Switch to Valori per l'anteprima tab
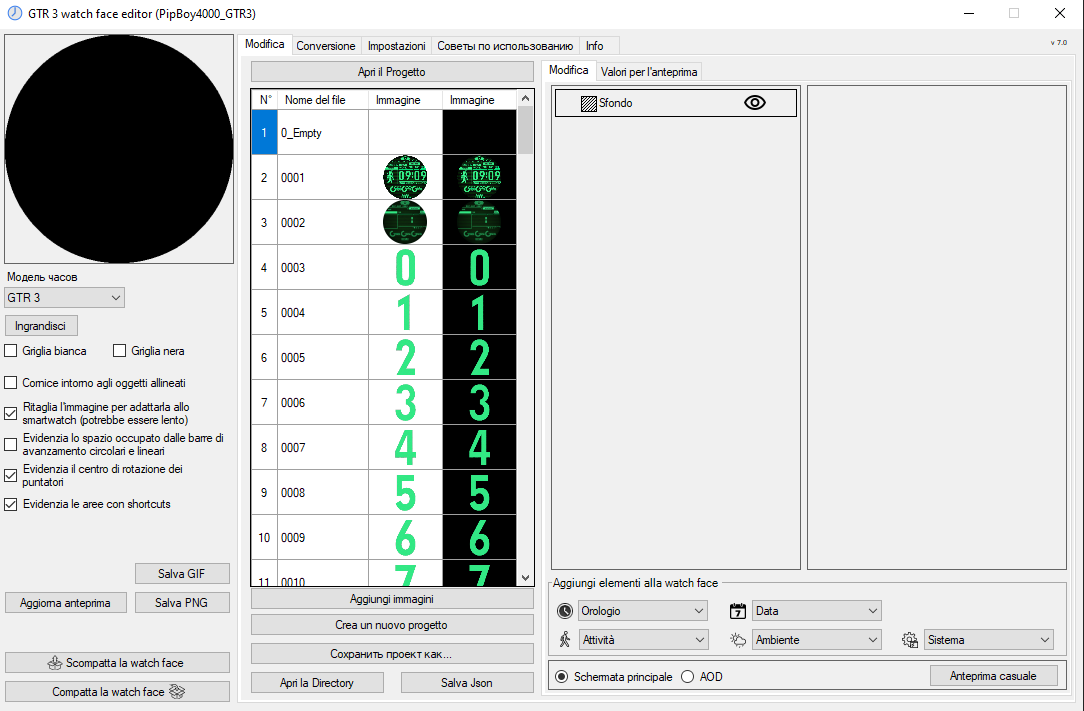Image resolution: width=1084 pixels, height=711 pixels. click(x=648, y=71)
